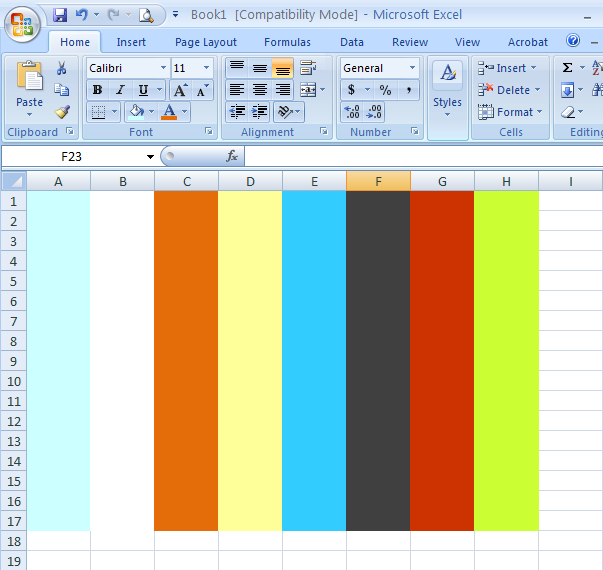Image resolution: width=603 pixels, height=570 pixels.
Task: Toggle Top Align vertical alignment
Action: click(x=237, y=68)
